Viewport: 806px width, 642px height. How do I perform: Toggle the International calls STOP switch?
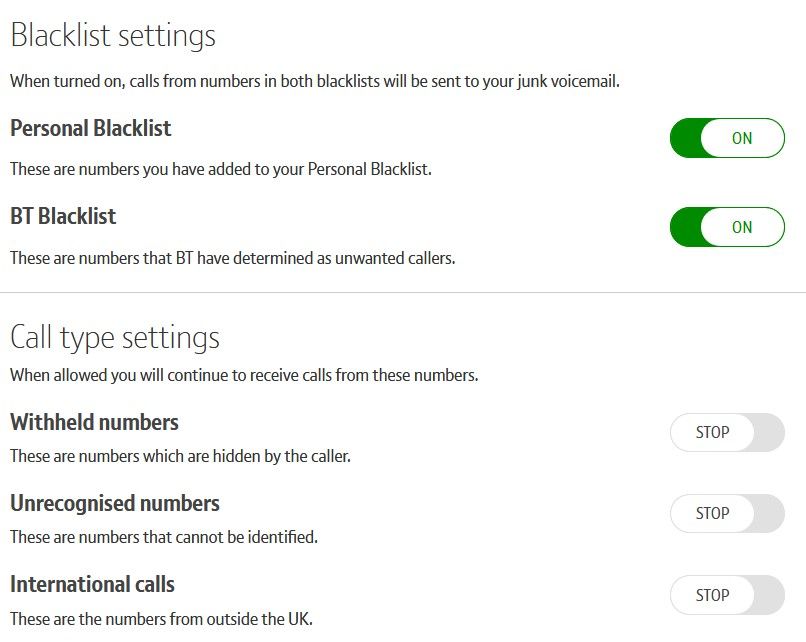pos(727,596)
